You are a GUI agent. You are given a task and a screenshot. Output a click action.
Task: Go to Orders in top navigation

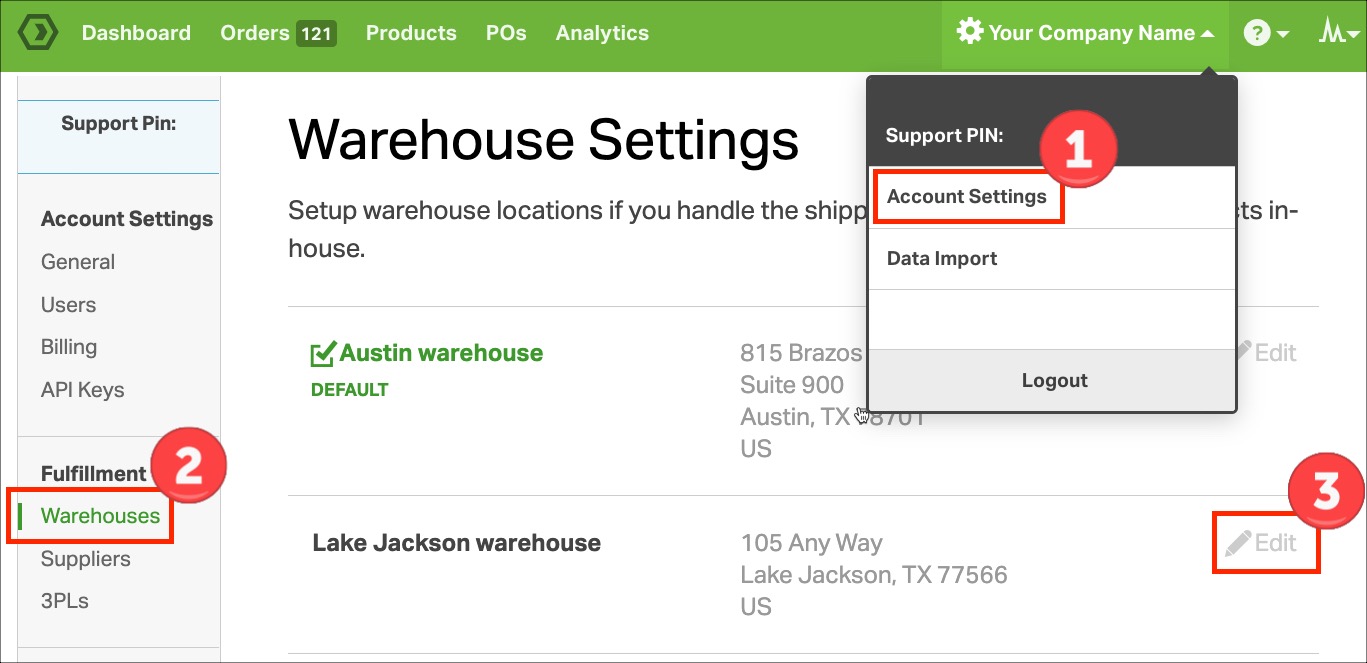click(254, 33)
